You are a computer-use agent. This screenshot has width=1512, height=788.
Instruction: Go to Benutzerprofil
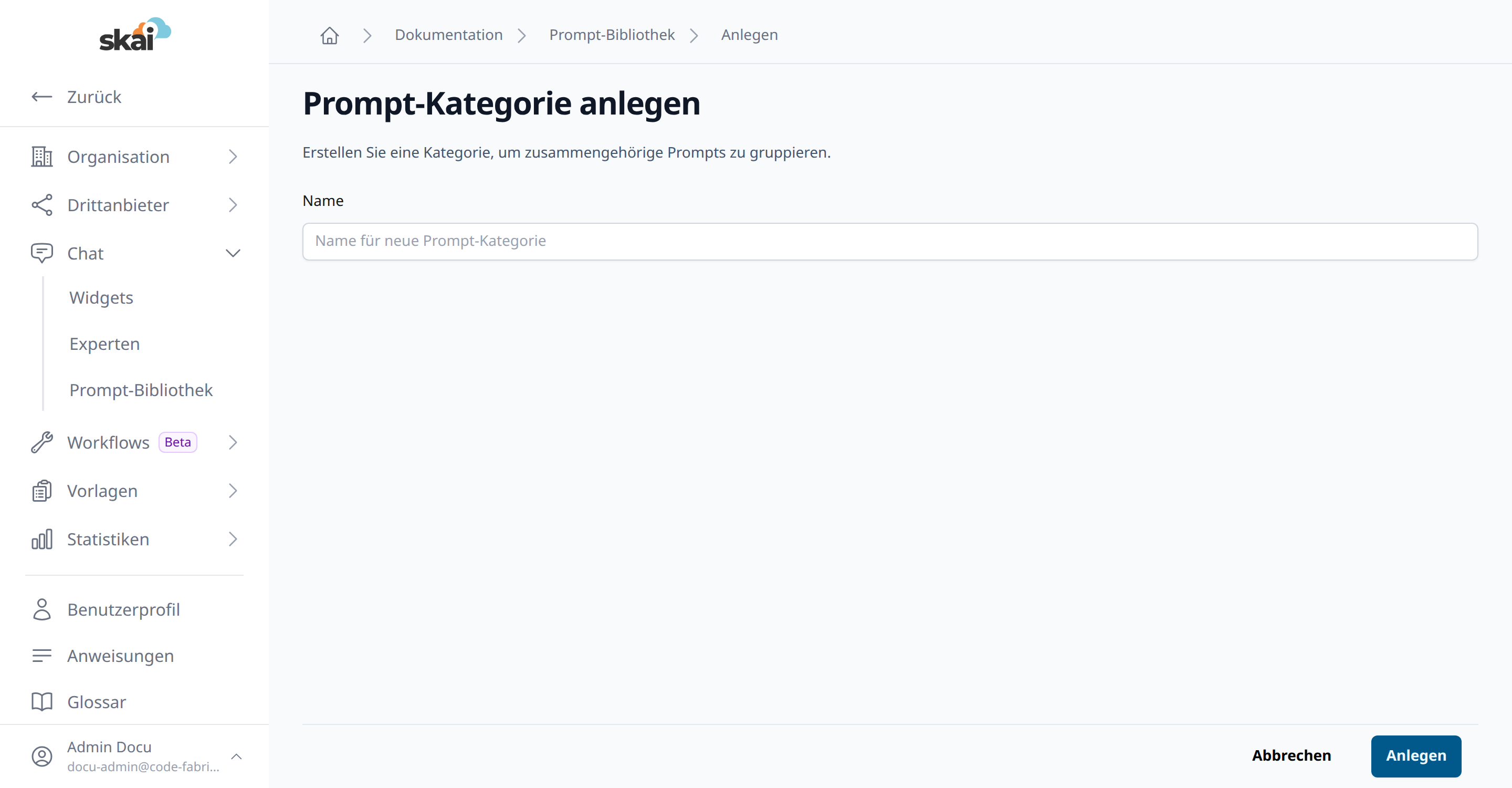123,609
